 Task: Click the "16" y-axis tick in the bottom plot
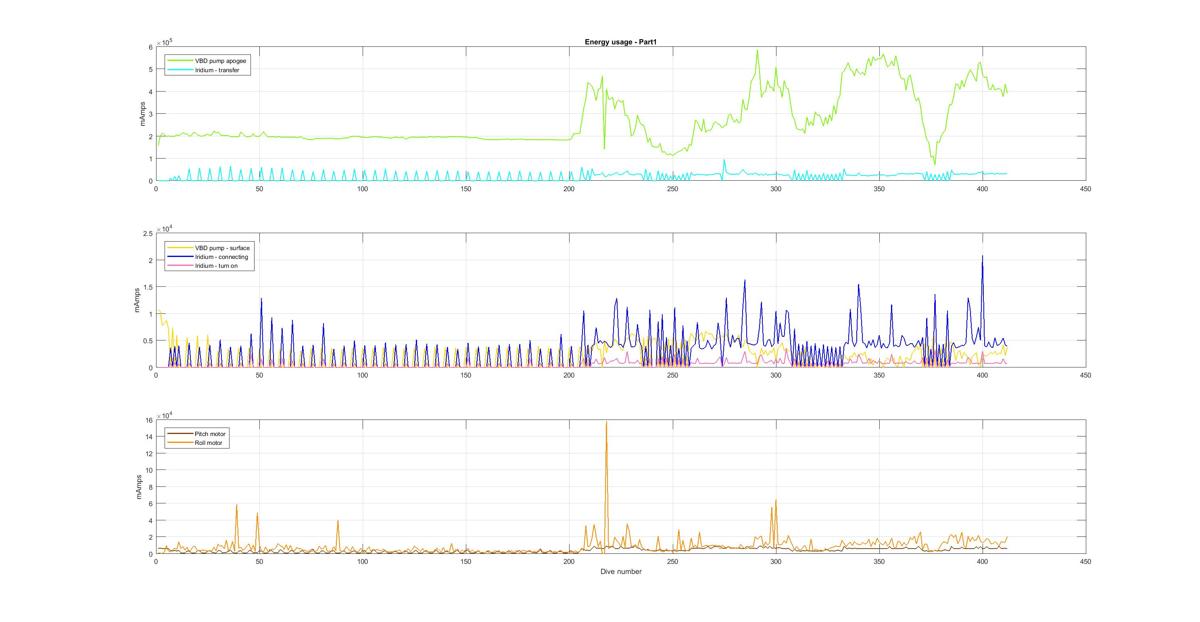click(147, 420)
